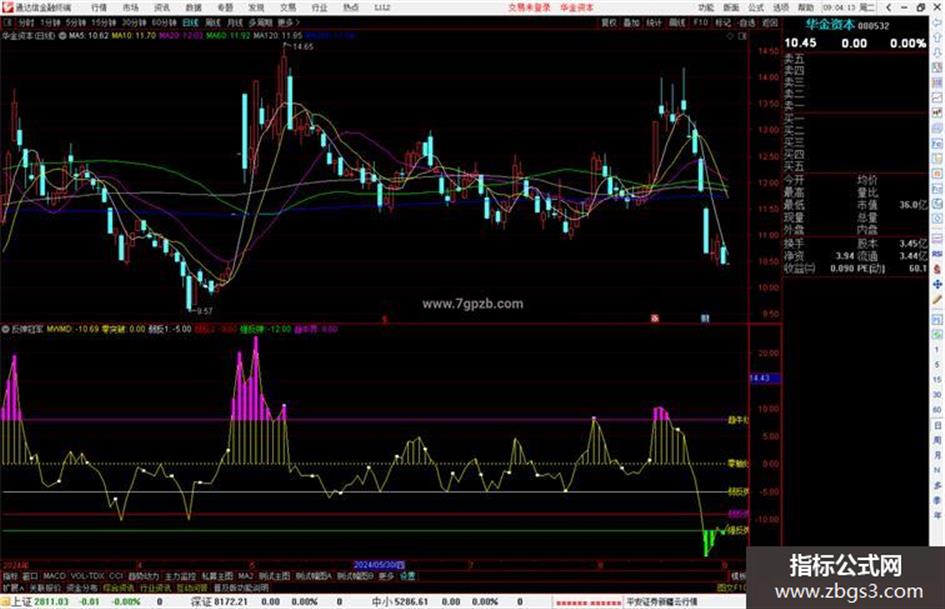The image size is (945, 609).
Task: Expand the 扩展∧ panel
Action: point(13,587)
